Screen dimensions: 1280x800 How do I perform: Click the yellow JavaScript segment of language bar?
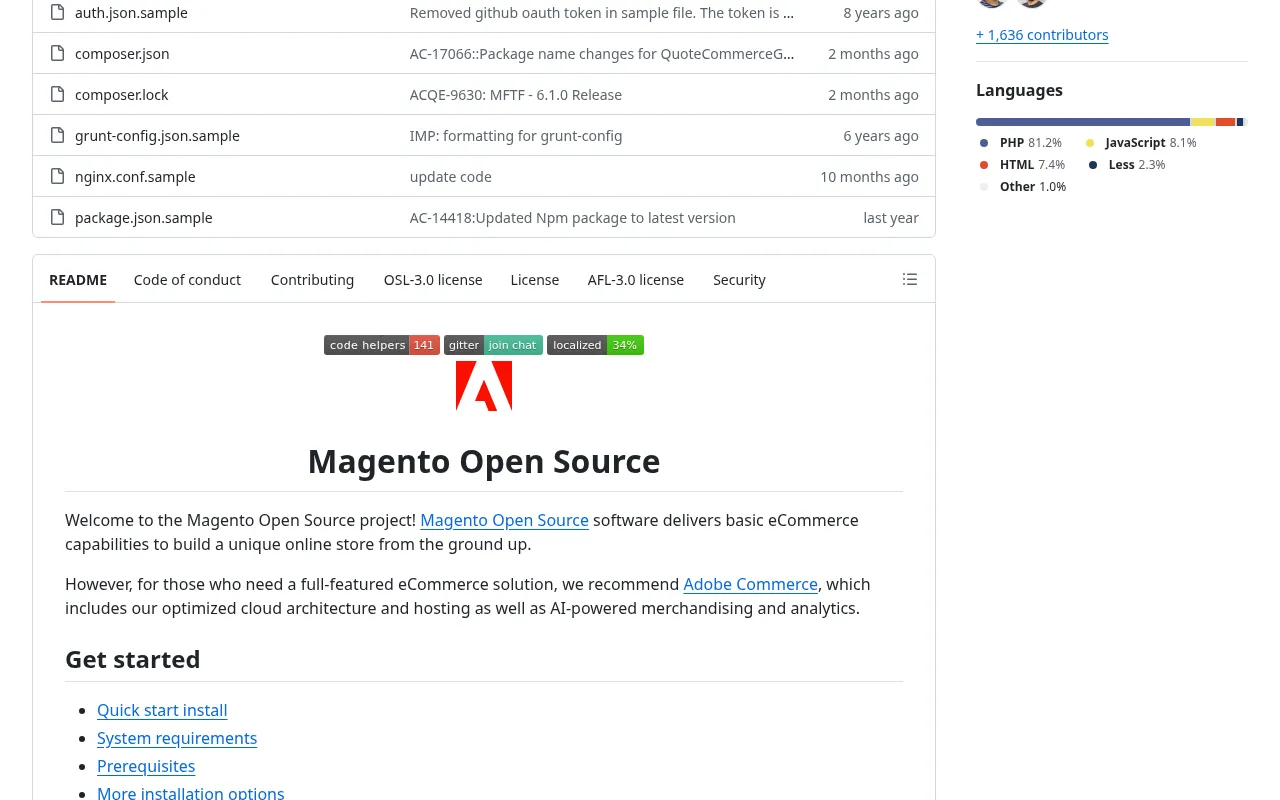click(x=1203, y=122)
